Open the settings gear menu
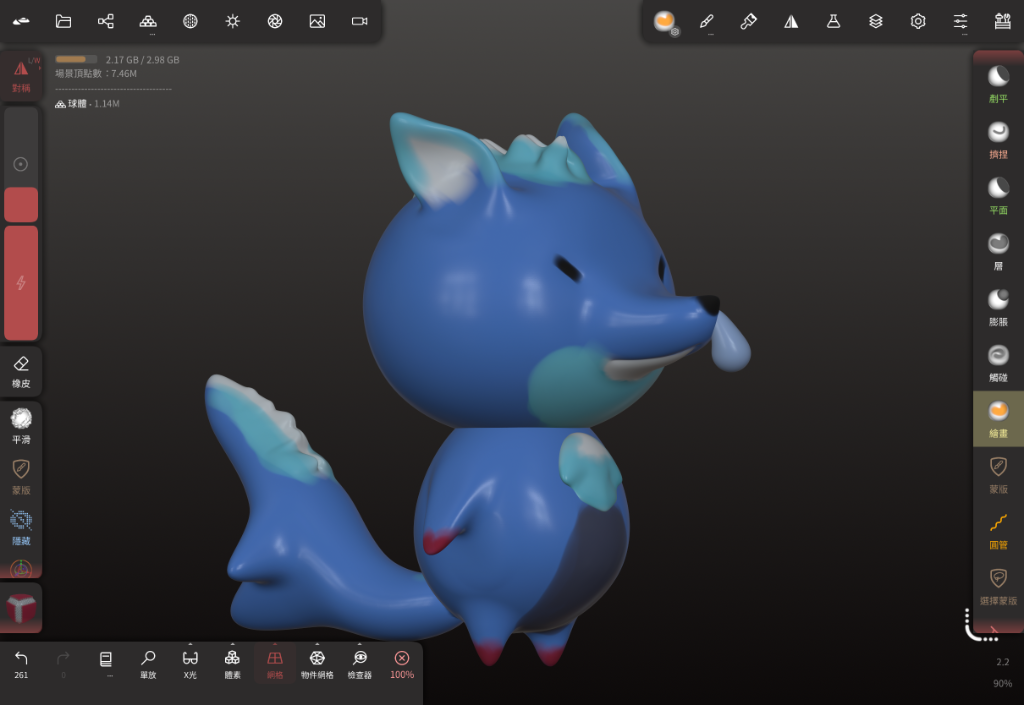1024x705 pixels. point(918,22)
